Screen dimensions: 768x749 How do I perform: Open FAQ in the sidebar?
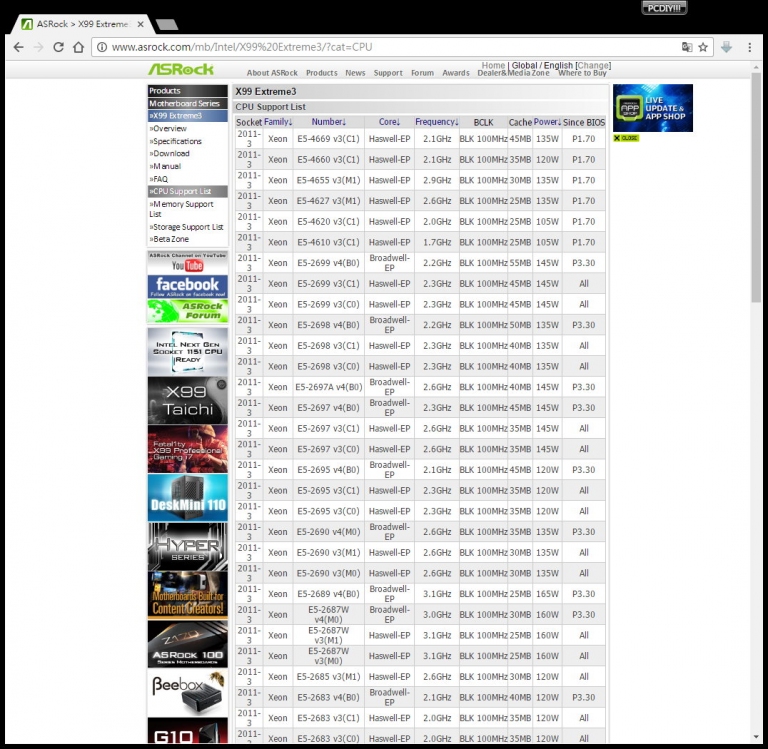160,179
